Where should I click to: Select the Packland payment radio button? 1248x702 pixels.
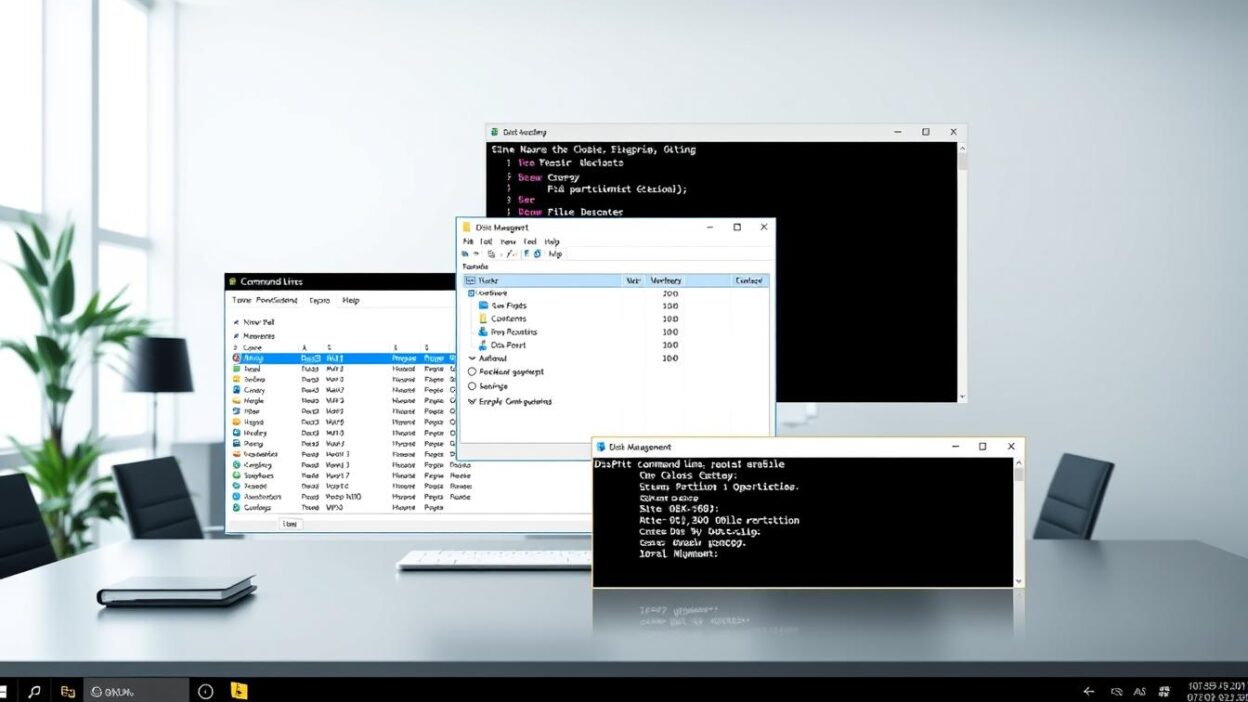(x=472, y=372)
